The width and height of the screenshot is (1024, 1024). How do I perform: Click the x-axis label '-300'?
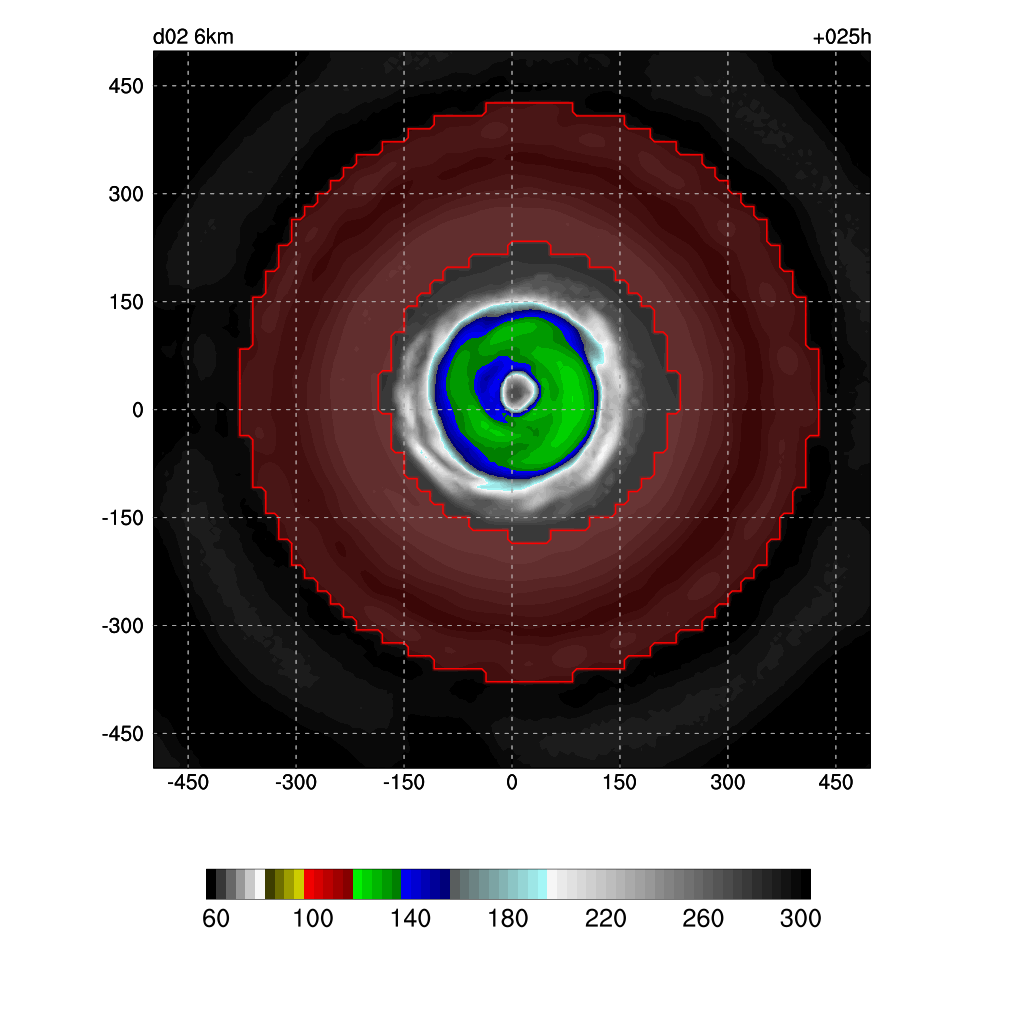295,782
